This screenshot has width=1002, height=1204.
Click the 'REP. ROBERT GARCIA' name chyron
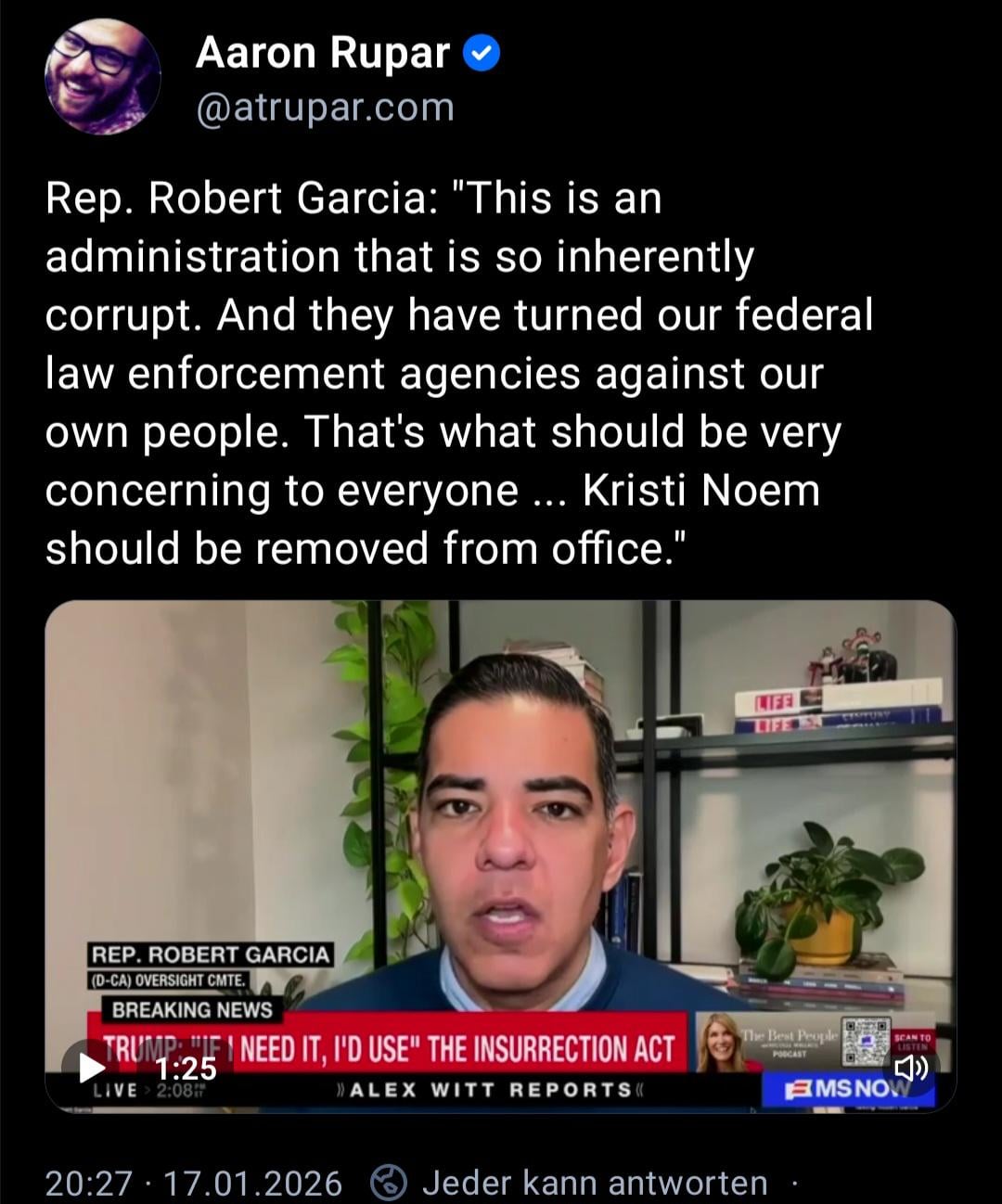pos(210,954)
